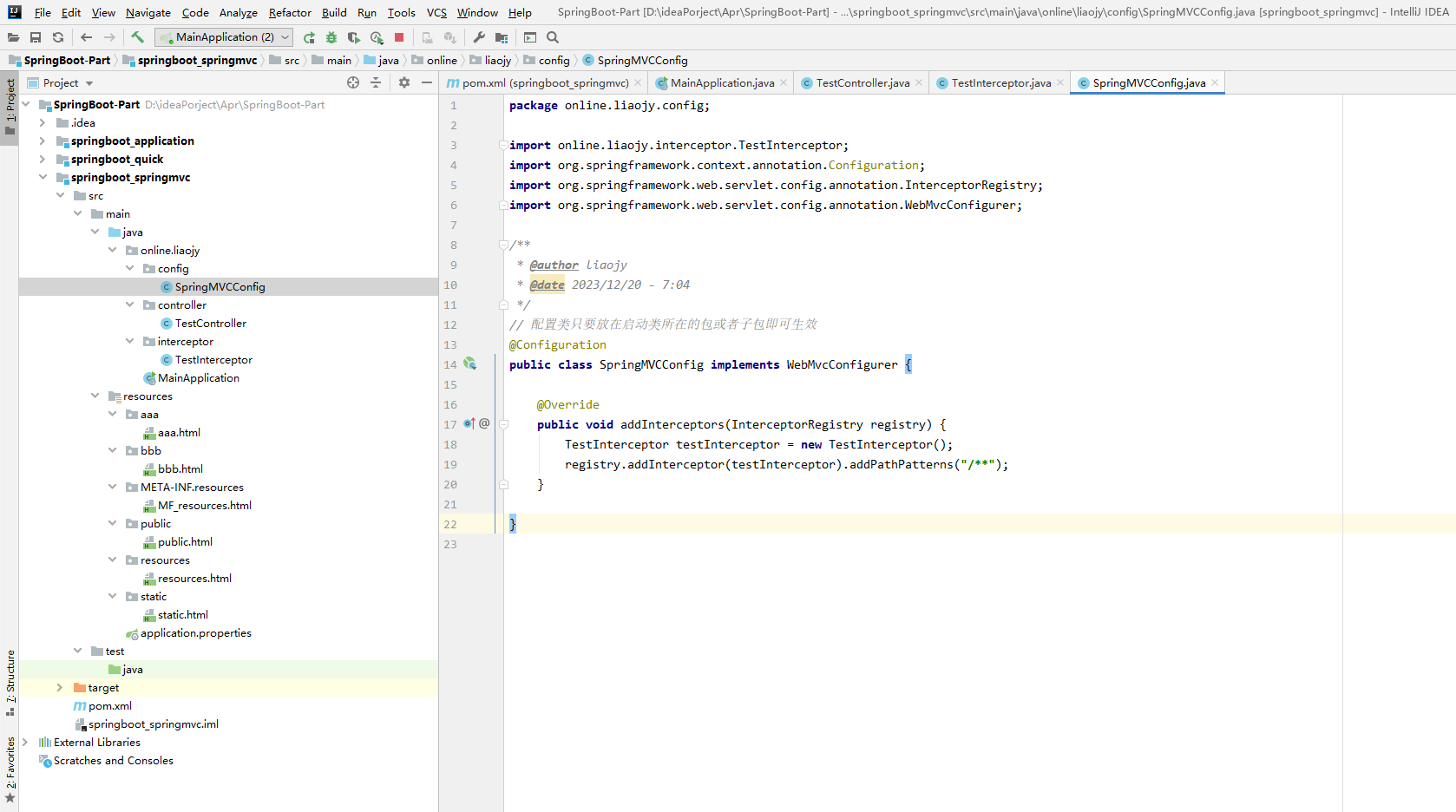This screenshot has height=812, width=1456.
Task: Navigate forward with the right arrow
Action: [x=109, y=37]
